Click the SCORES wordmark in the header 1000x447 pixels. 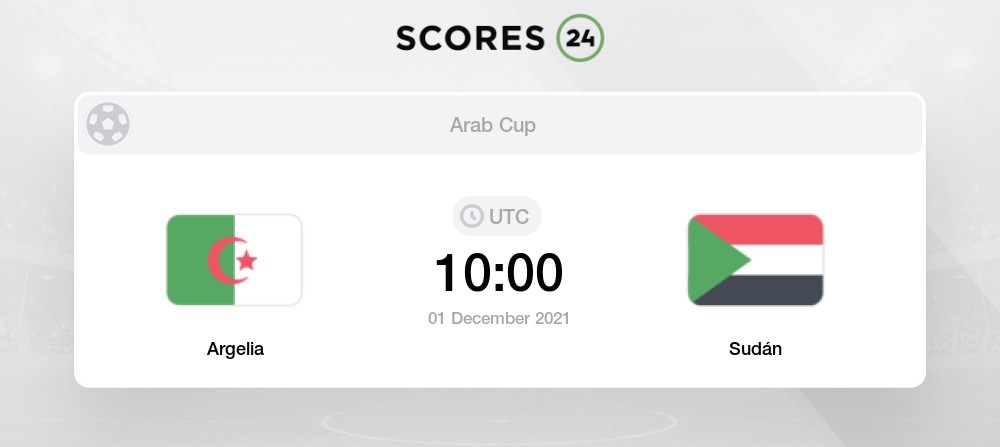coord(472,37)
